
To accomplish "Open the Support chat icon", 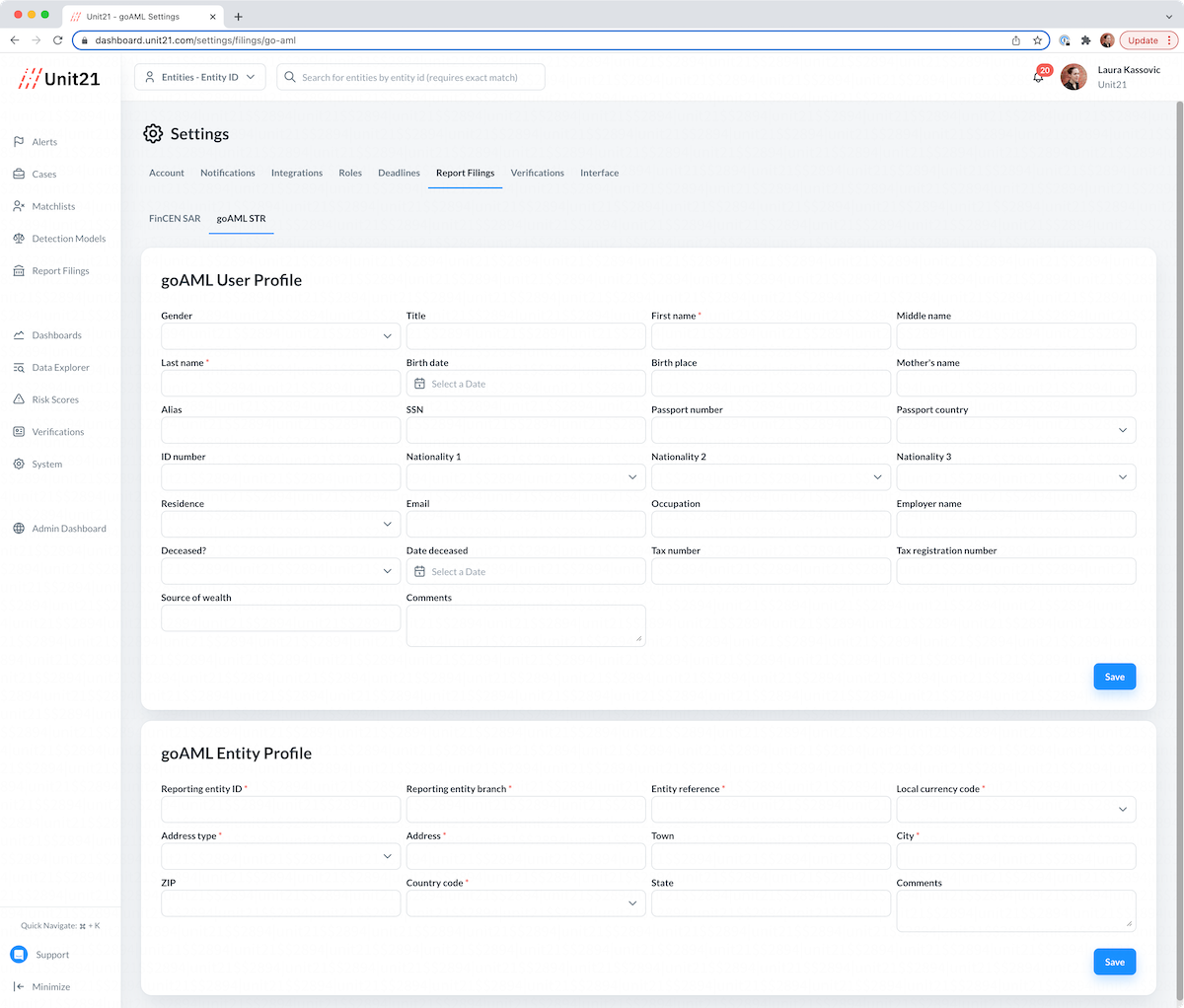I will (x=19, y=955).
